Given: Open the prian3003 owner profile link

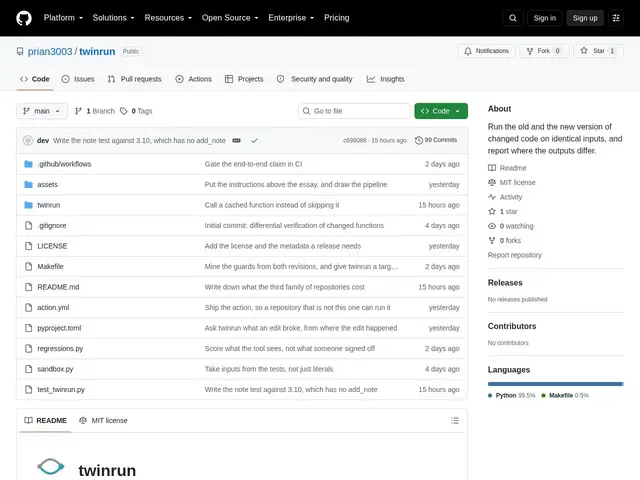Looking at the screenshot, I should click(x=50, y=51).
